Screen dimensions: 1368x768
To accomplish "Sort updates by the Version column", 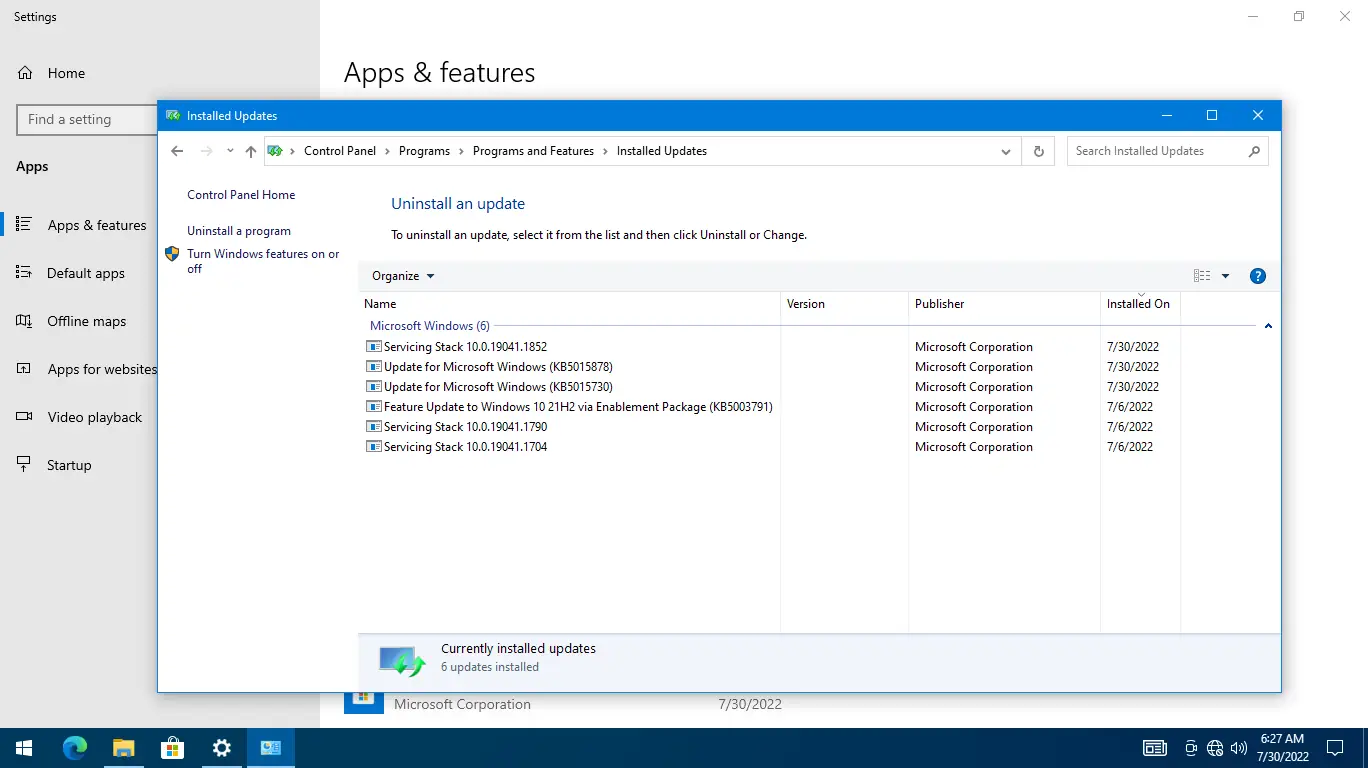I will click(x=845, y=304).
